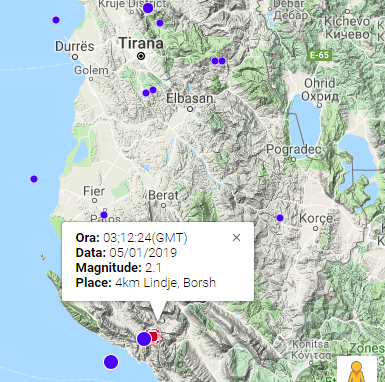Click the offshore marker northwest of Durrës

pyautogui.click(x=56, y=20)
